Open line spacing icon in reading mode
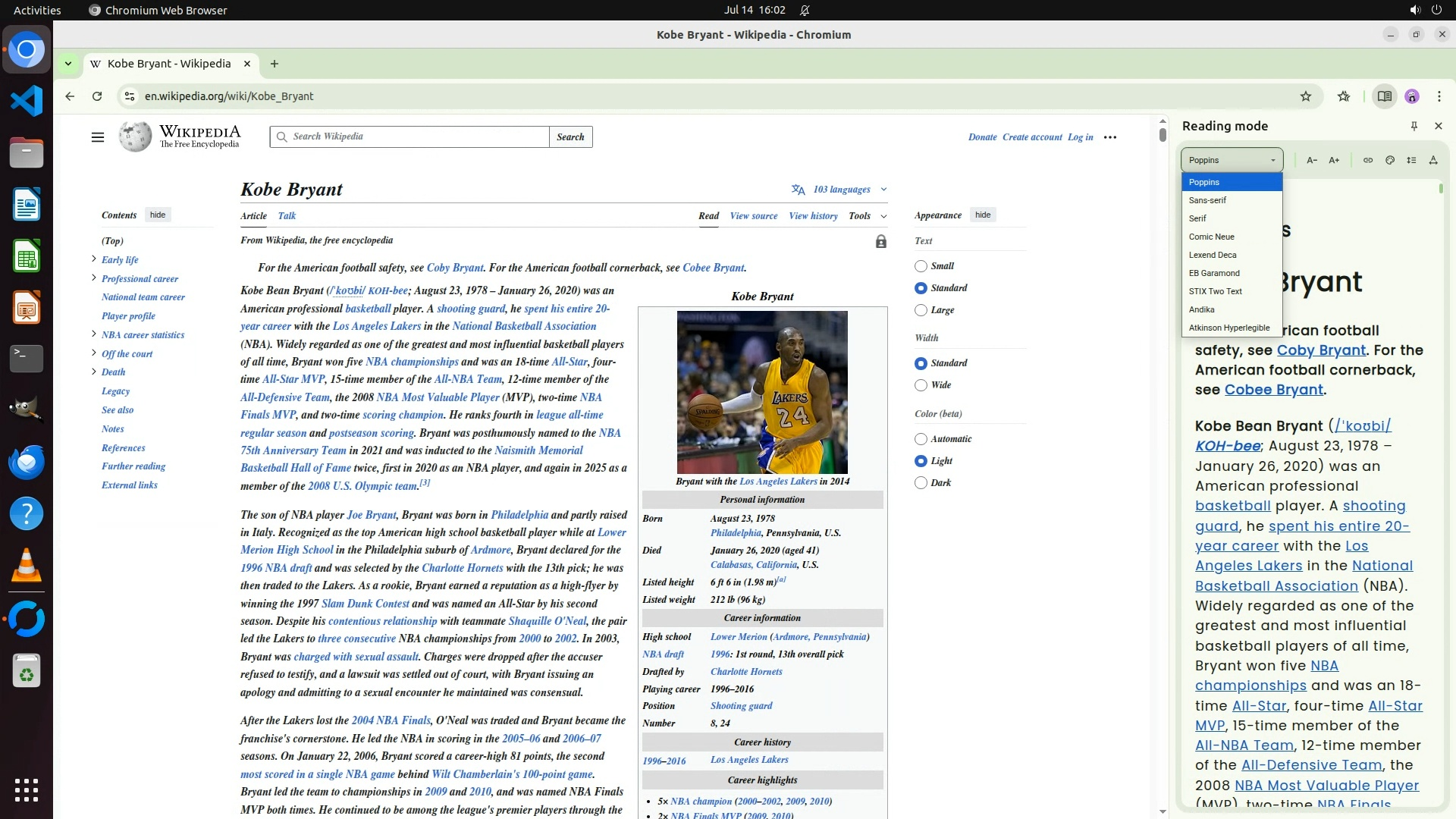 (1411, 160)
